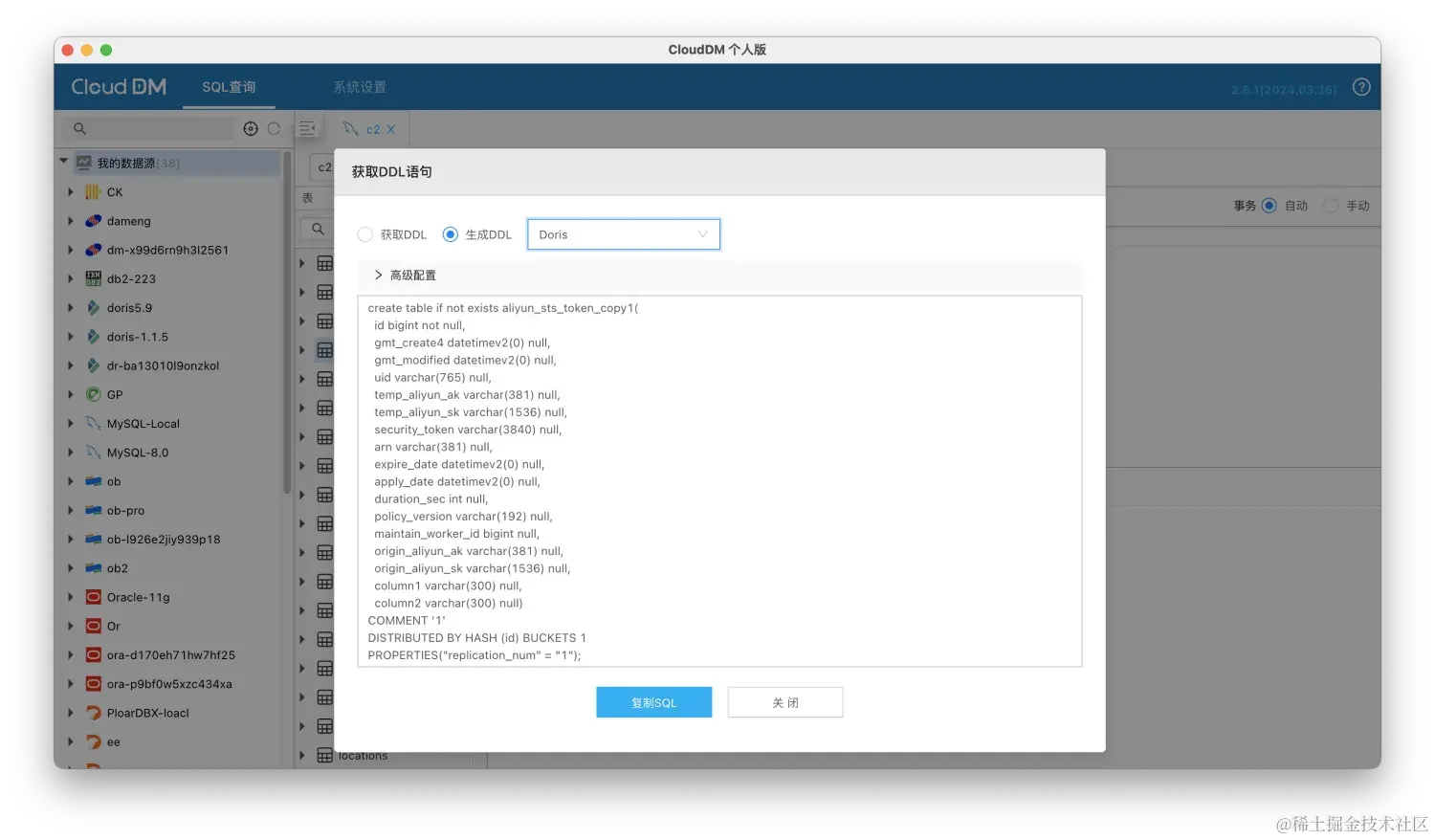Viewport: 1435px width, 840px height.
Task: Click the PloarDBX-loacl database icon
Action: tap(93, 713)
